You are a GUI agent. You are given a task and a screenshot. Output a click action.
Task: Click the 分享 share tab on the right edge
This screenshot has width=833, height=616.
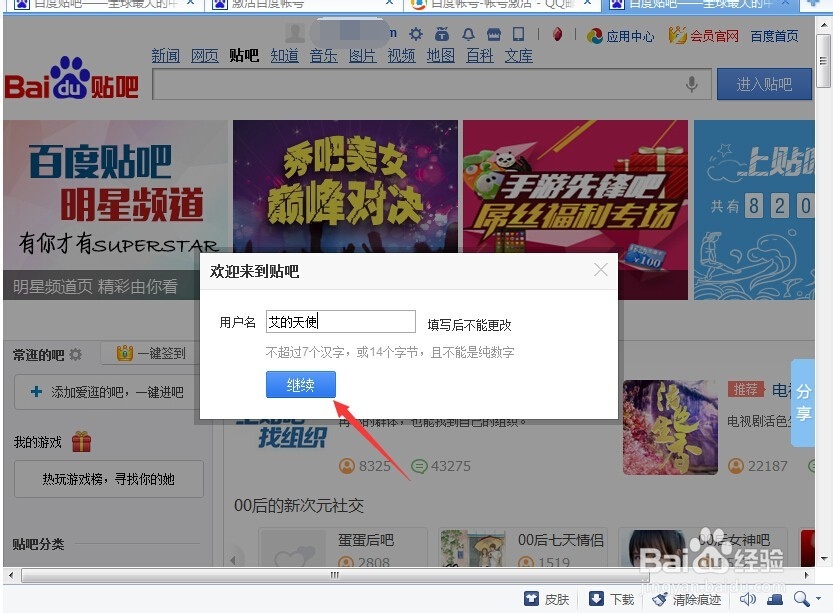pyautogui.click(x=804, y=404)
